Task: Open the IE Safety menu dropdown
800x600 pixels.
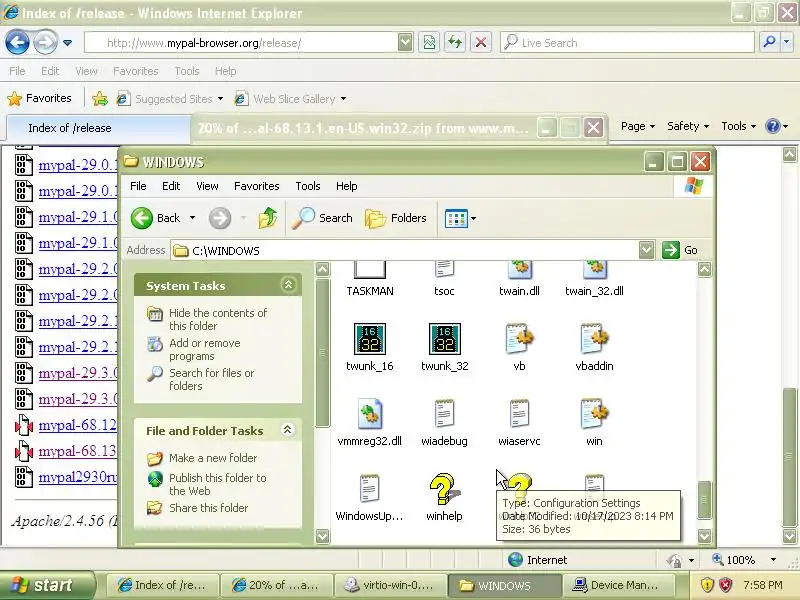Action: coord(688,126)
